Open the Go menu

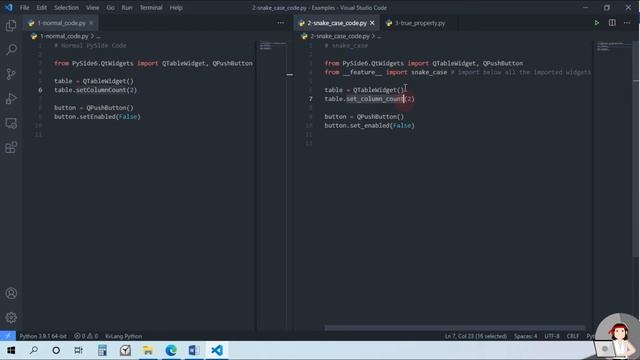pos(110,8)
